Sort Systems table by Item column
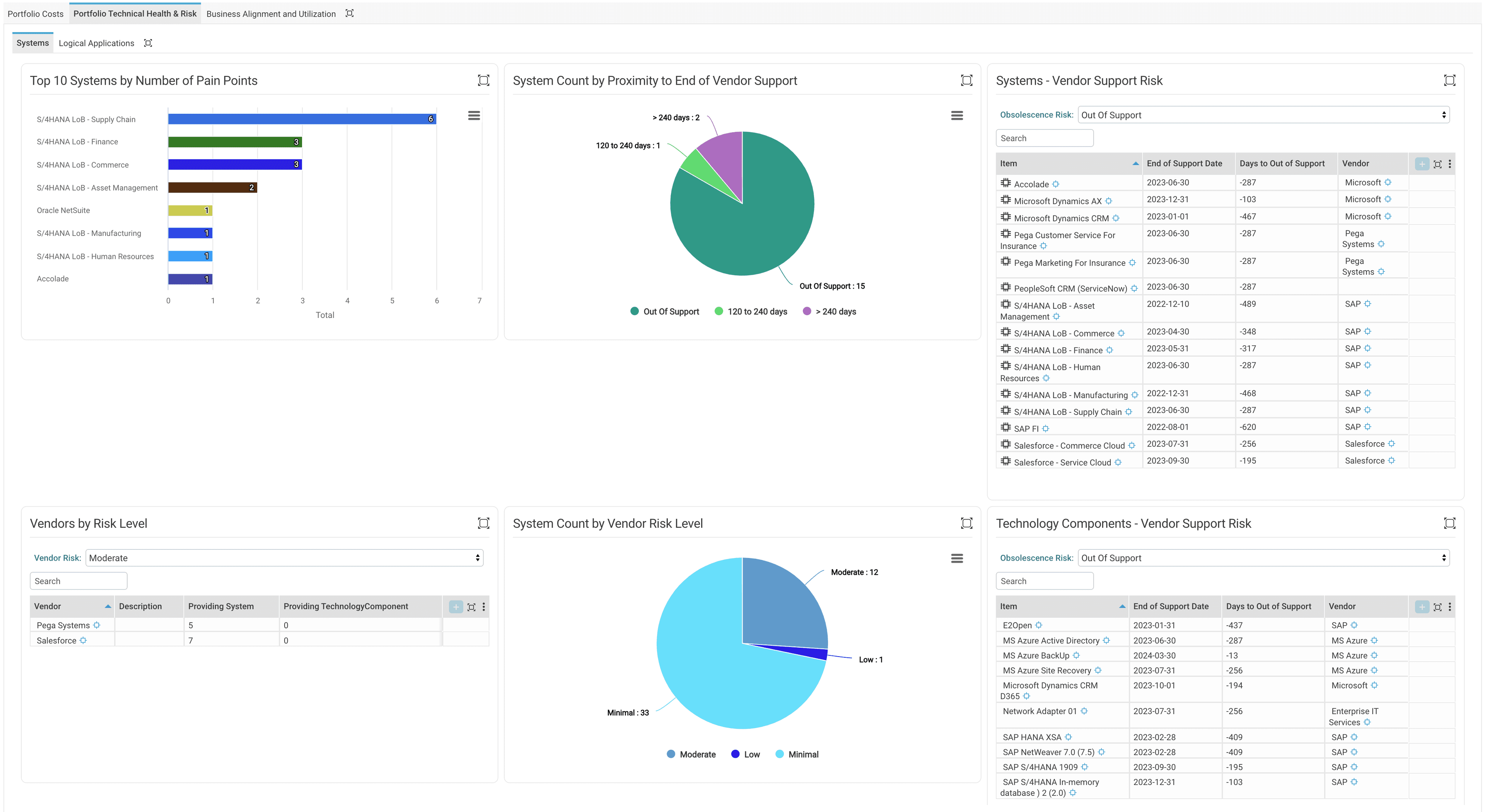This screenshot has width=1485, height=812. (1069, 164)
